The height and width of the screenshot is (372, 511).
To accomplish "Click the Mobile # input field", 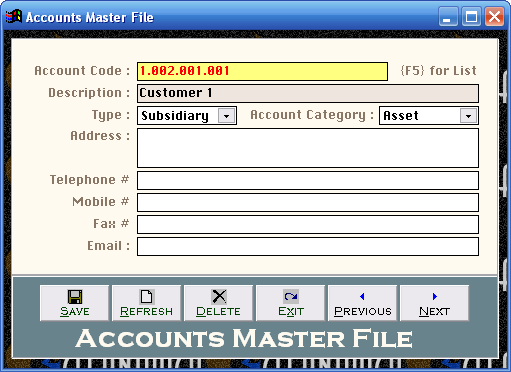I will click(x=308, y=202).
